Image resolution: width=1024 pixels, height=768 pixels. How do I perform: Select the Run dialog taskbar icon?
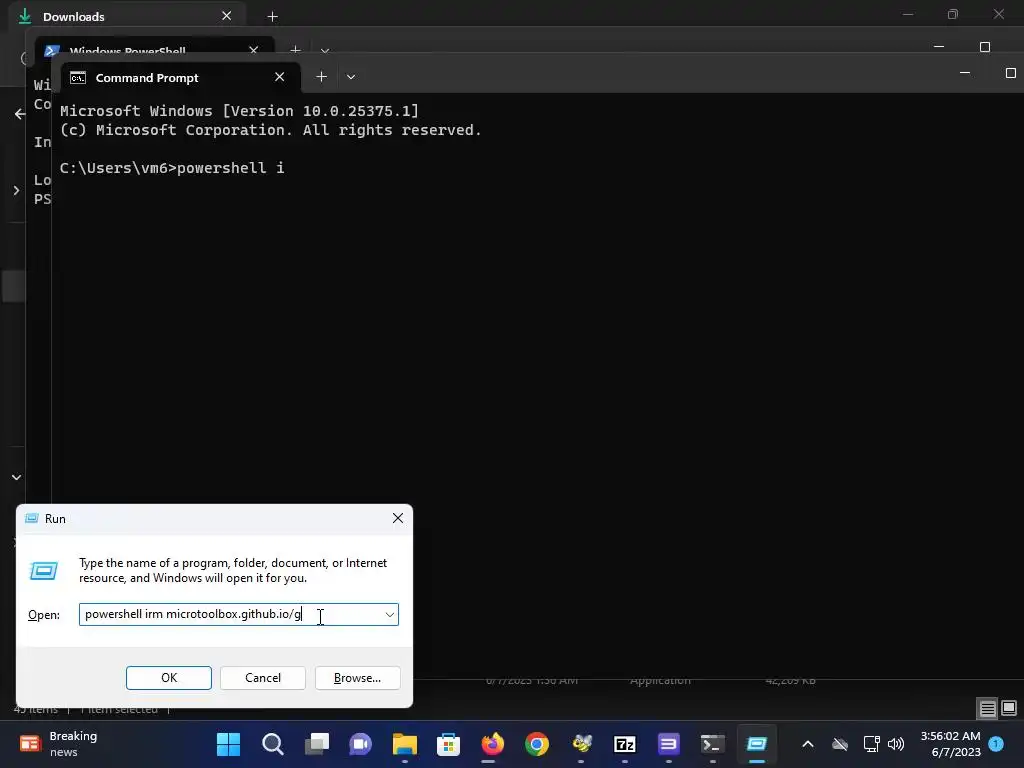point(757,744)
